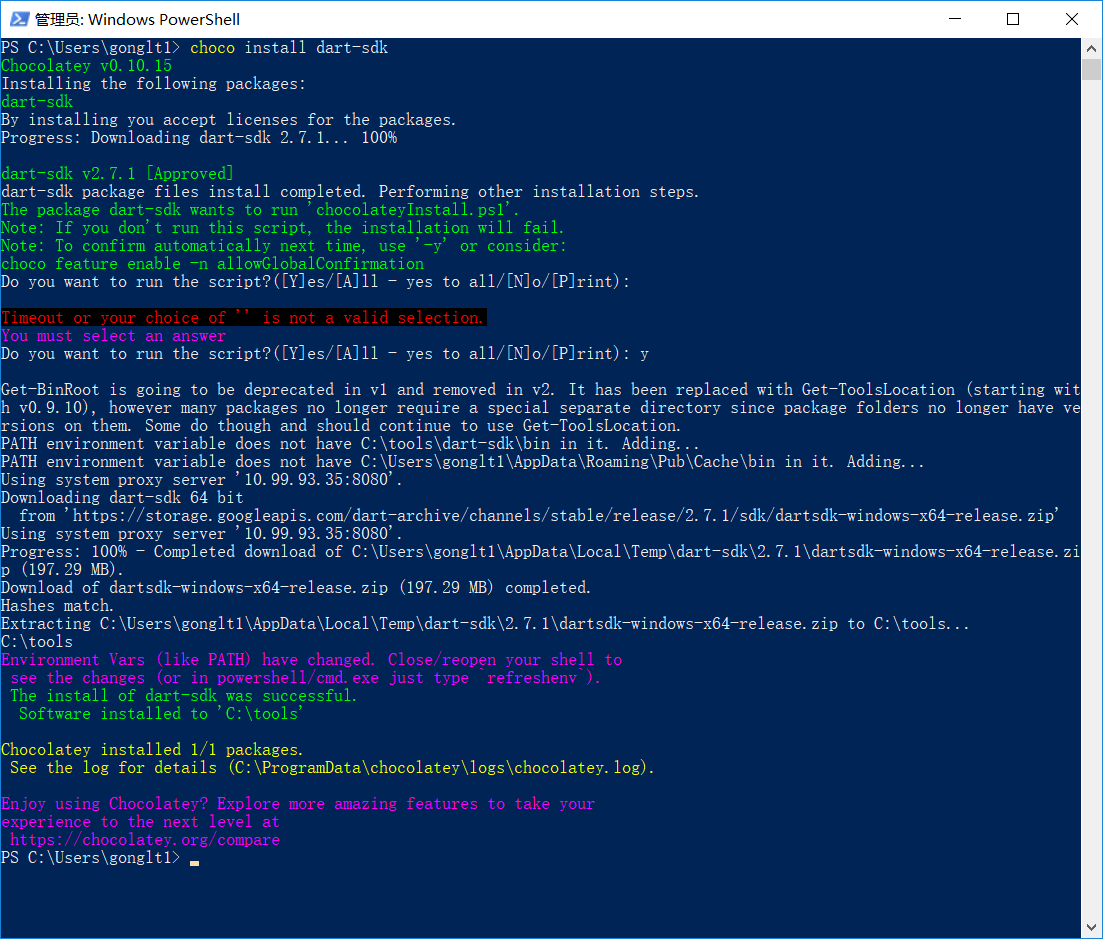Click 'Progress: Downloading dart-sdk 2.7.1... 100%' line
1103x939 pixels.
199,138
